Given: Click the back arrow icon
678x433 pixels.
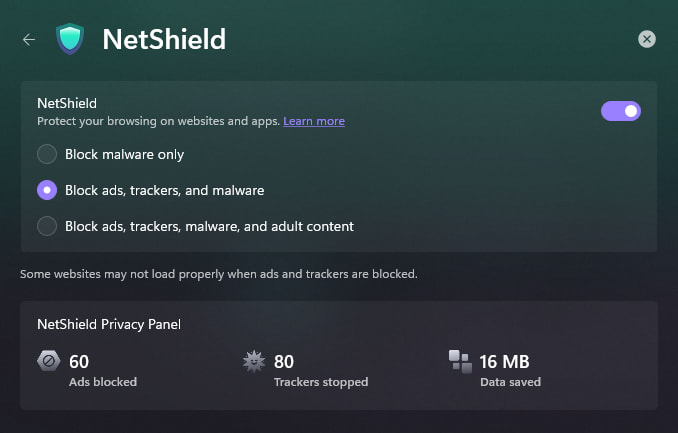Looking at the screenshot, I should click(29, 39).
